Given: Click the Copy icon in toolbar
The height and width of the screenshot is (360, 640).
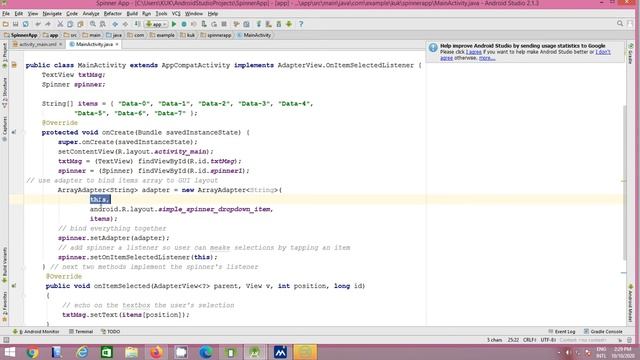Looking at the screenshot, I should pos(70,24).
